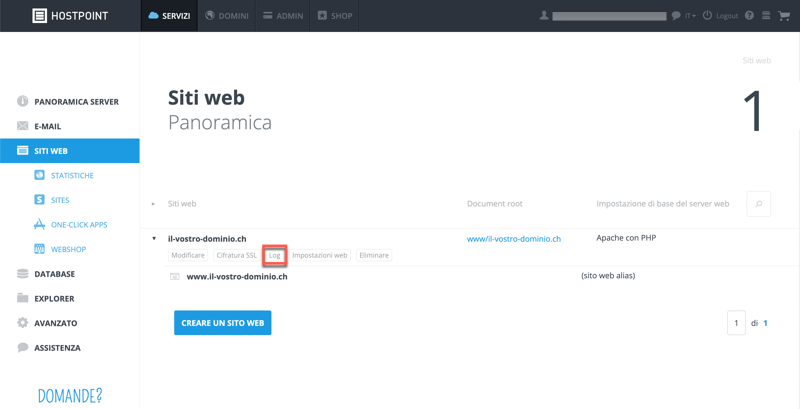Expand the Siti web column header arrow

click(153, 204)
